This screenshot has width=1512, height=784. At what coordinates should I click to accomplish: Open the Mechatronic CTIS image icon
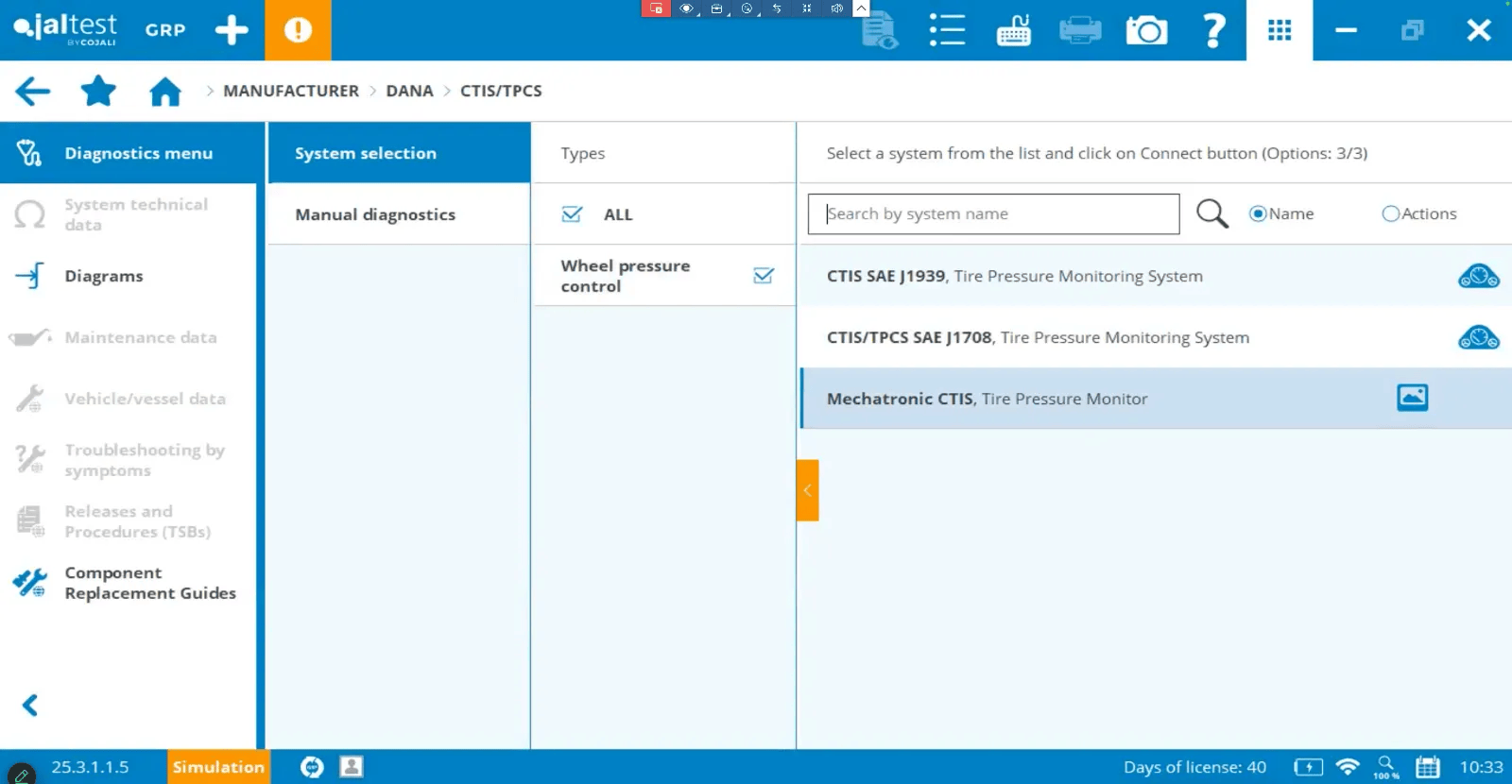pyautogui.click(x=1413, y=398)
